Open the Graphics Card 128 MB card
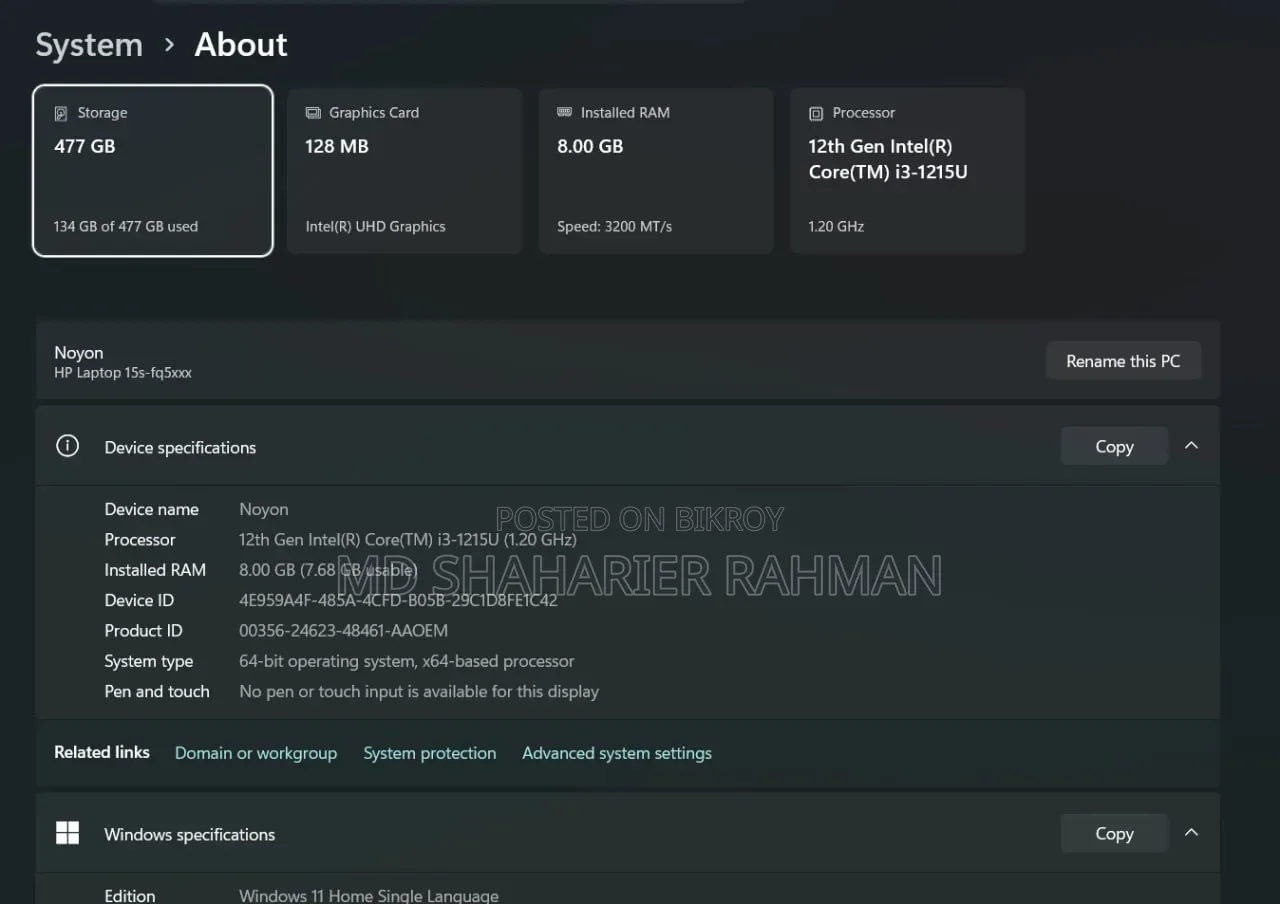This screenshot has width=1280, height=904. click(x=404, y=170)
